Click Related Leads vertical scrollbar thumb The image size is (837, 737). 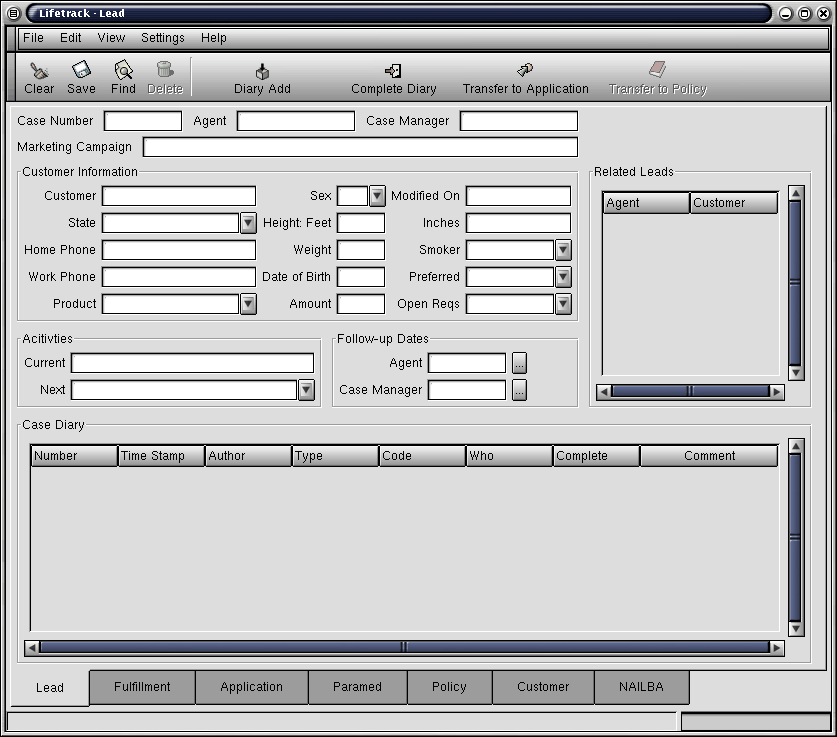point(795,283)
